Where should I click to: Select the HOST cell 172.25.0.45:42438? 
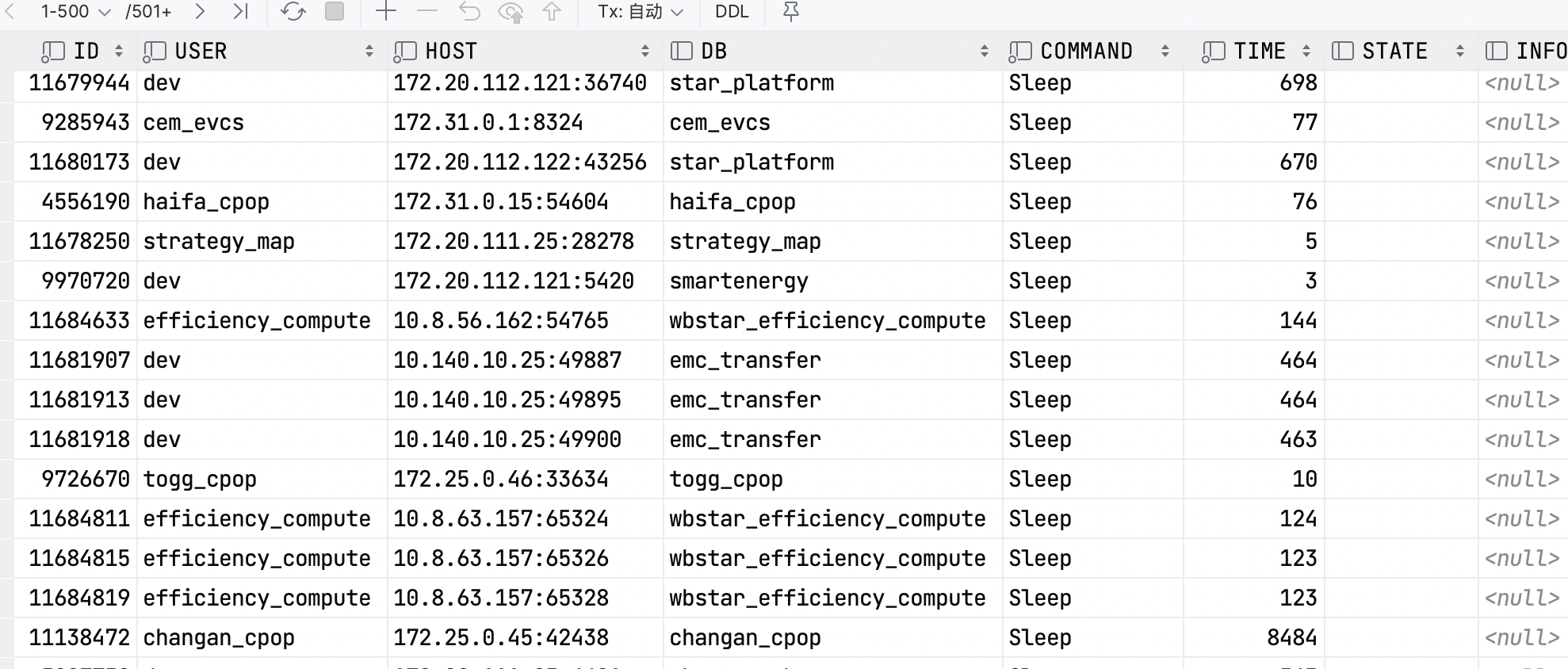point(526,637)
